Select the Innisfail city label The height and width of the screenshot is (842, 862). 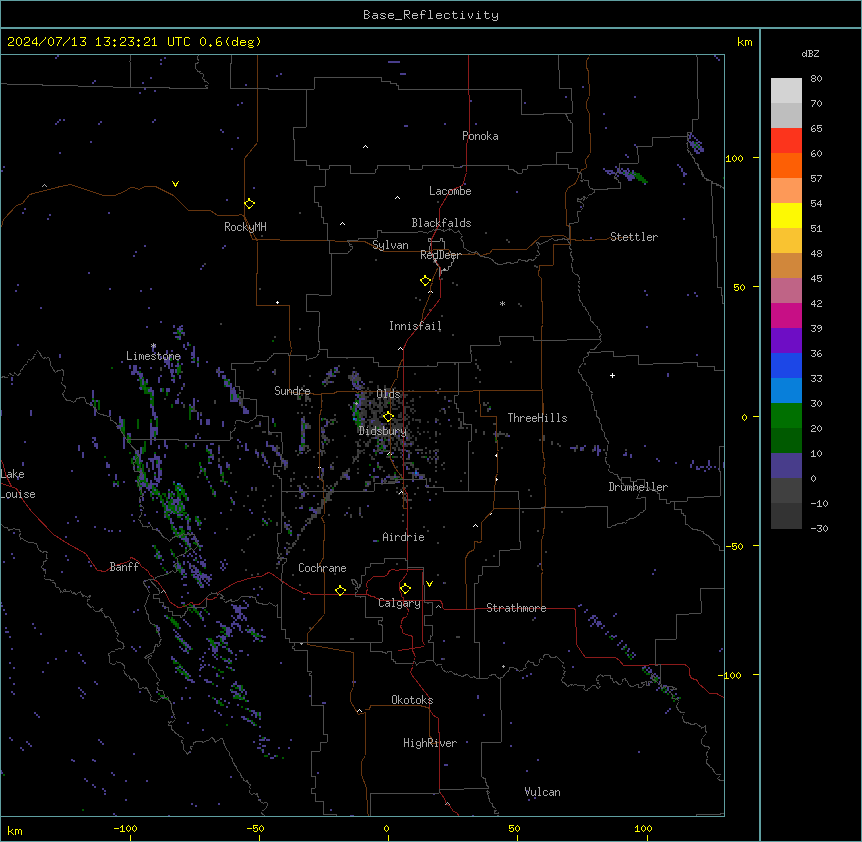(415, 326)
